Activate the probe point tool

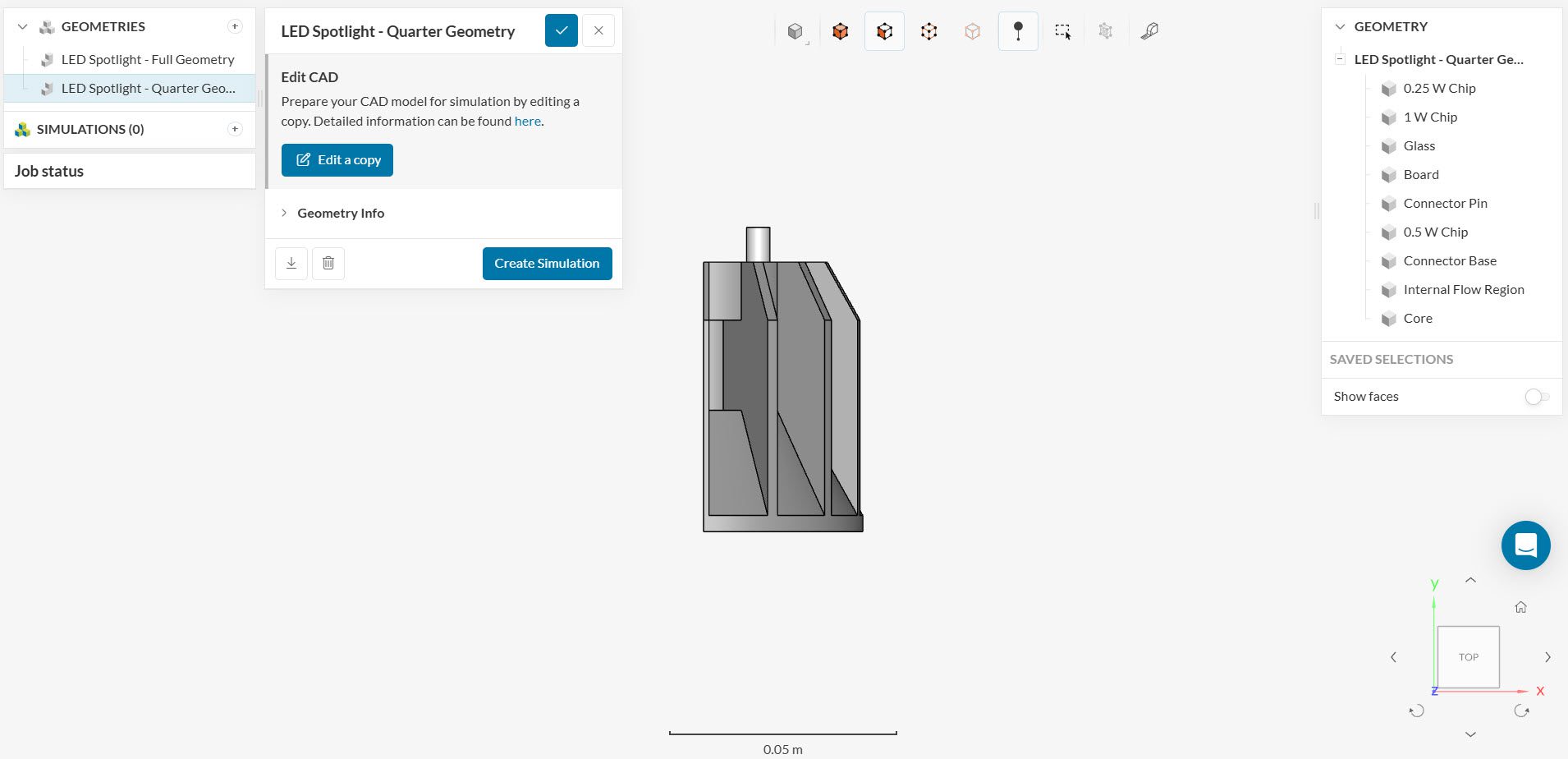[x=1018, y=30]
